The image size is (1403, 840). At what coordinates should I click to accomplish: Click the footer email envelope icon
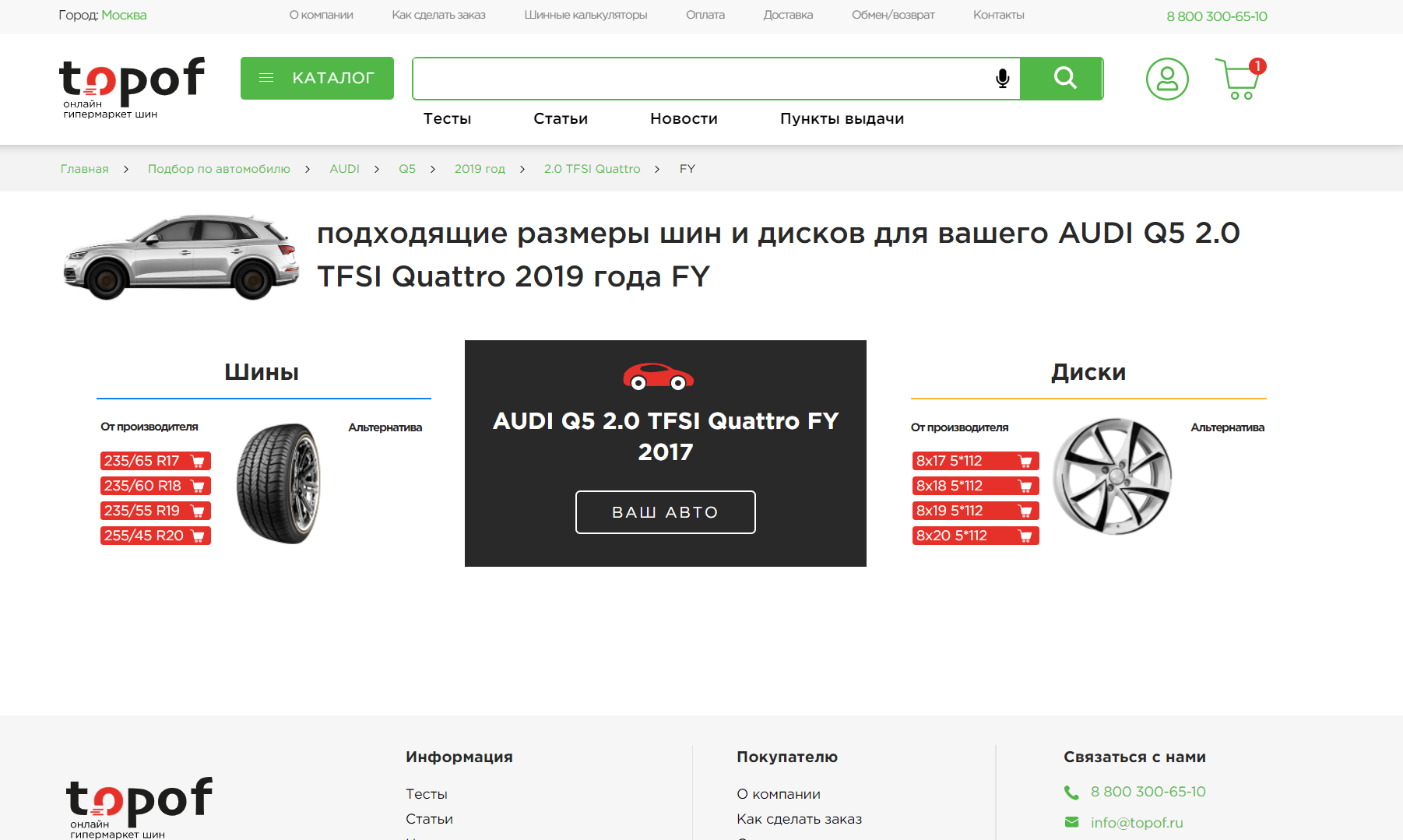1072,822
